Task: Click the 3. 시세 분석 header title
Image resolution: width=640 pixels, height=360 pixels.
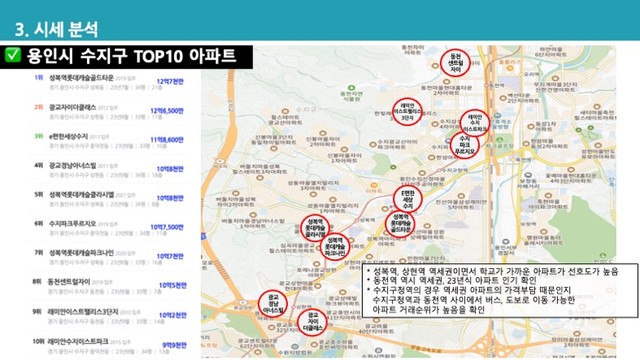Action: (x=56, y=29)
